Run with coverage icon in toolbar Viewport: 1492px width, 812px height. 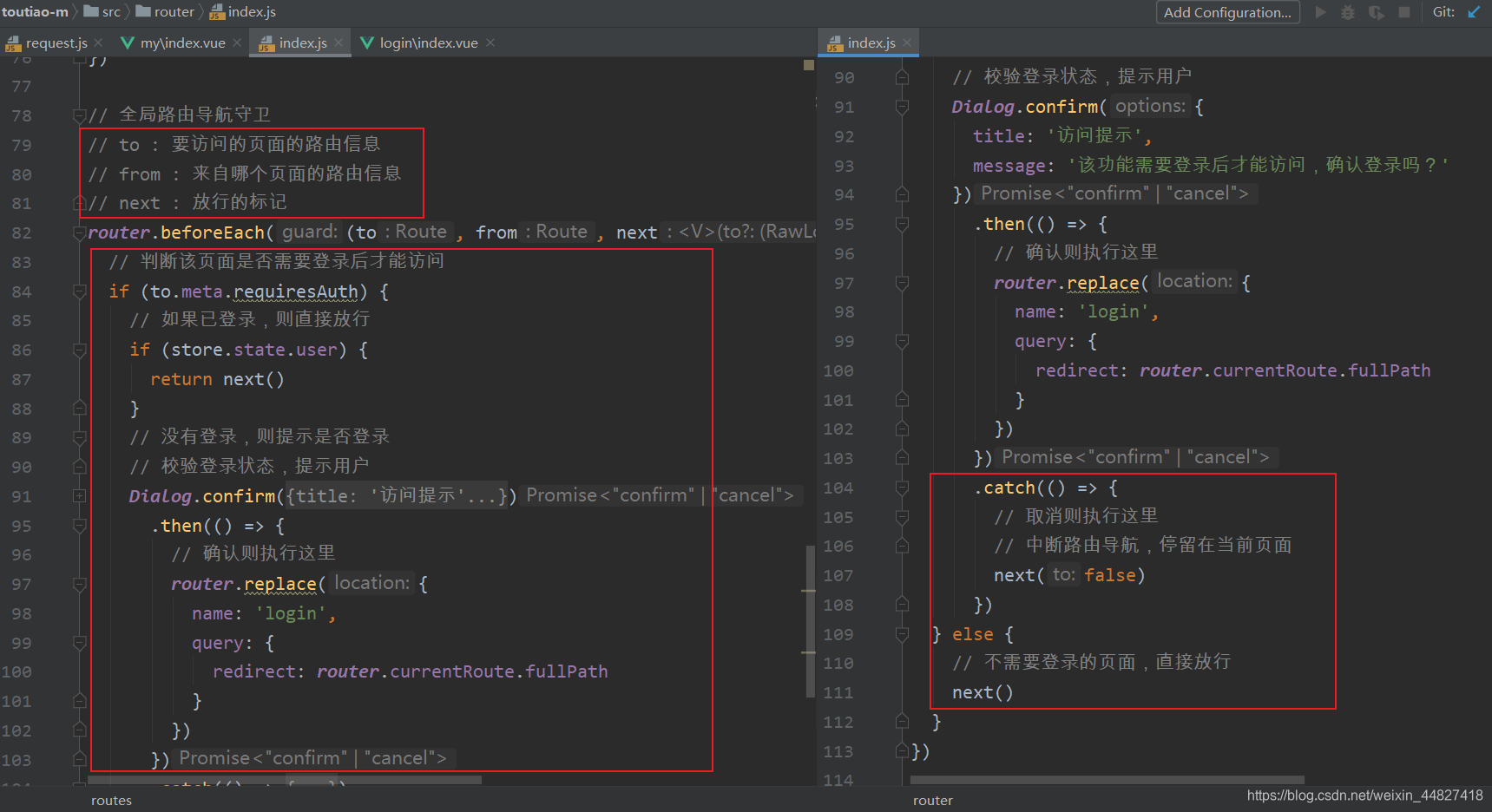coord(1377,12)
